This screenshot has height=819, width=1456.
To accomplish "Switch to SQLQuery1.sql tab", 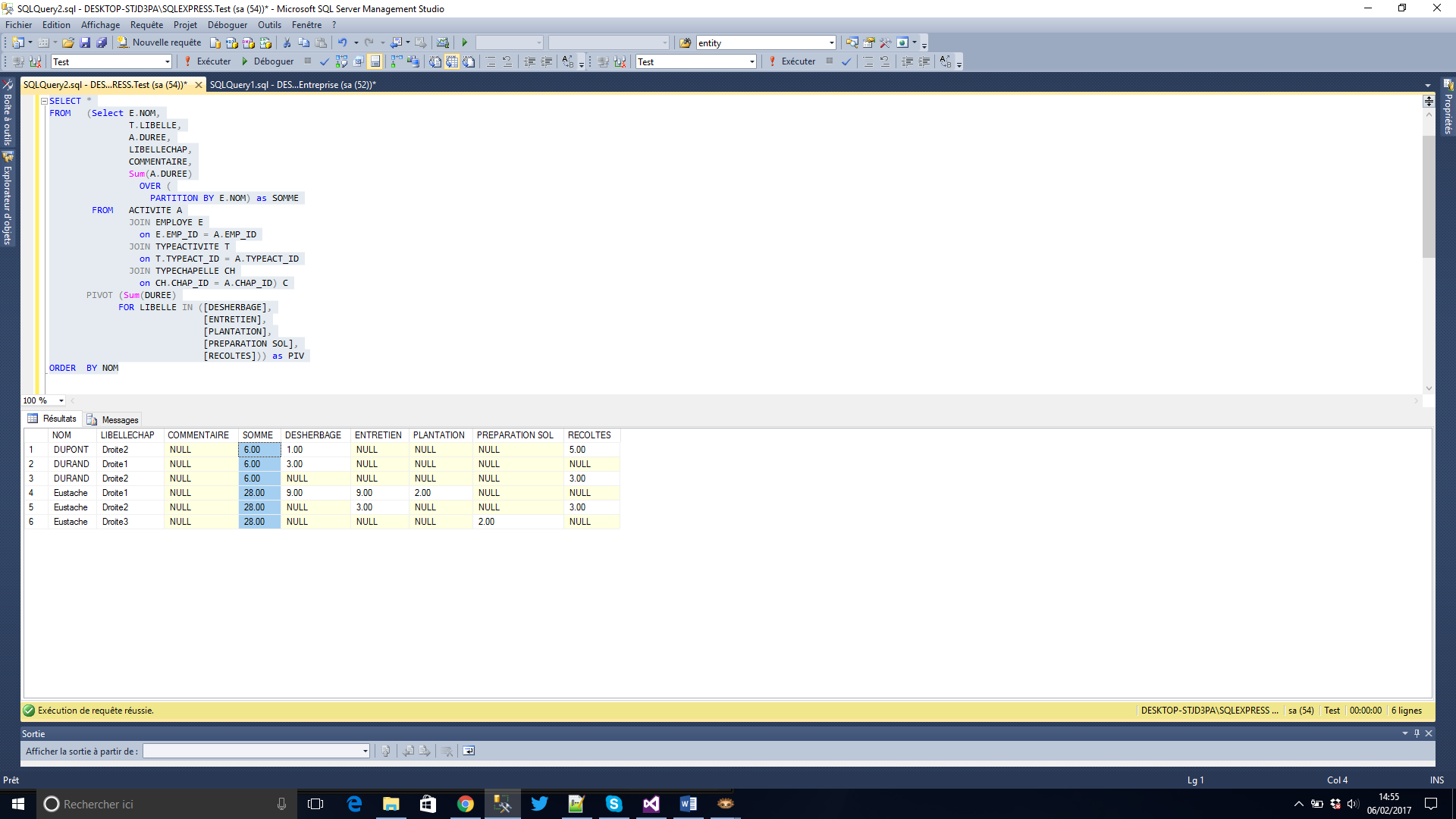I will 293,85.
